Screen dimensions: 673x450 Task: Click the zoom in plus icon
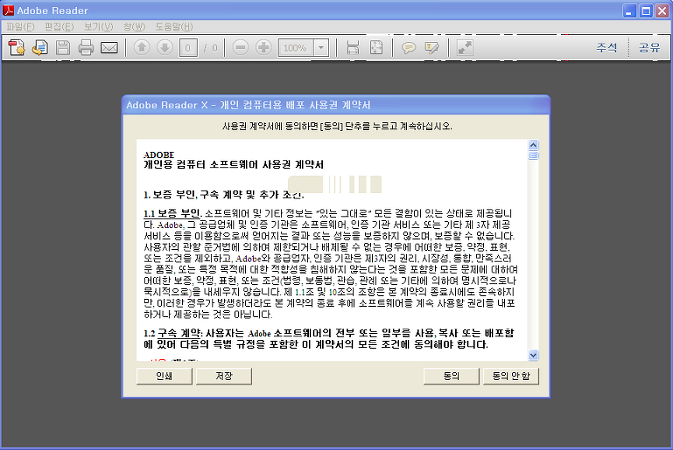coord(264,47)
